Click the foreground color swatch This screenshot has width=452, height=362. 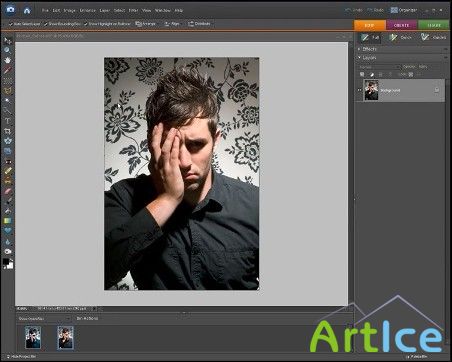click(x=6, y=262)
